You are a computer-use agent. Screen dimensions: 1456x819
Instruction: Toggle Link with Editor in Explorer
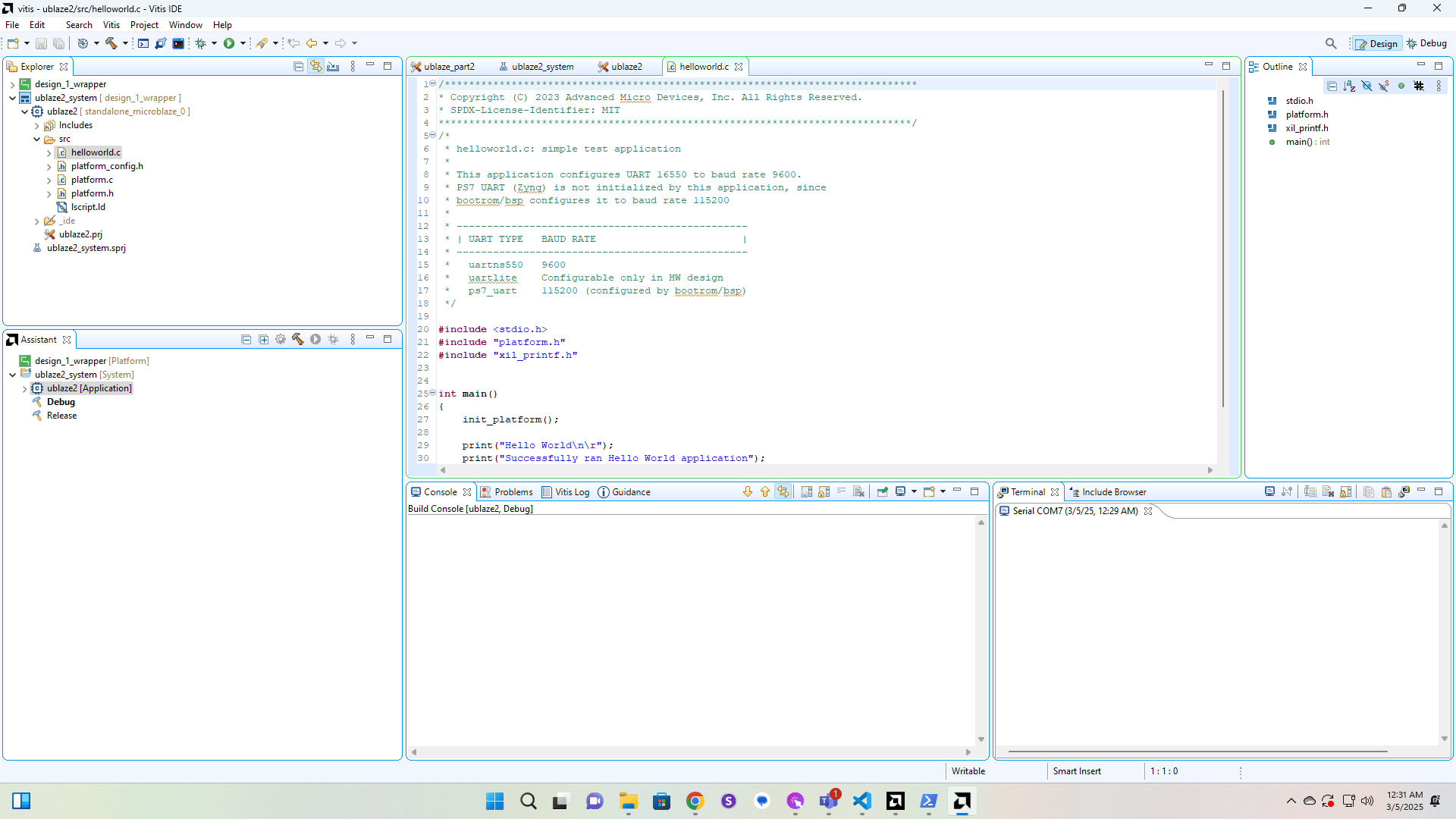[x=315, y=67]
